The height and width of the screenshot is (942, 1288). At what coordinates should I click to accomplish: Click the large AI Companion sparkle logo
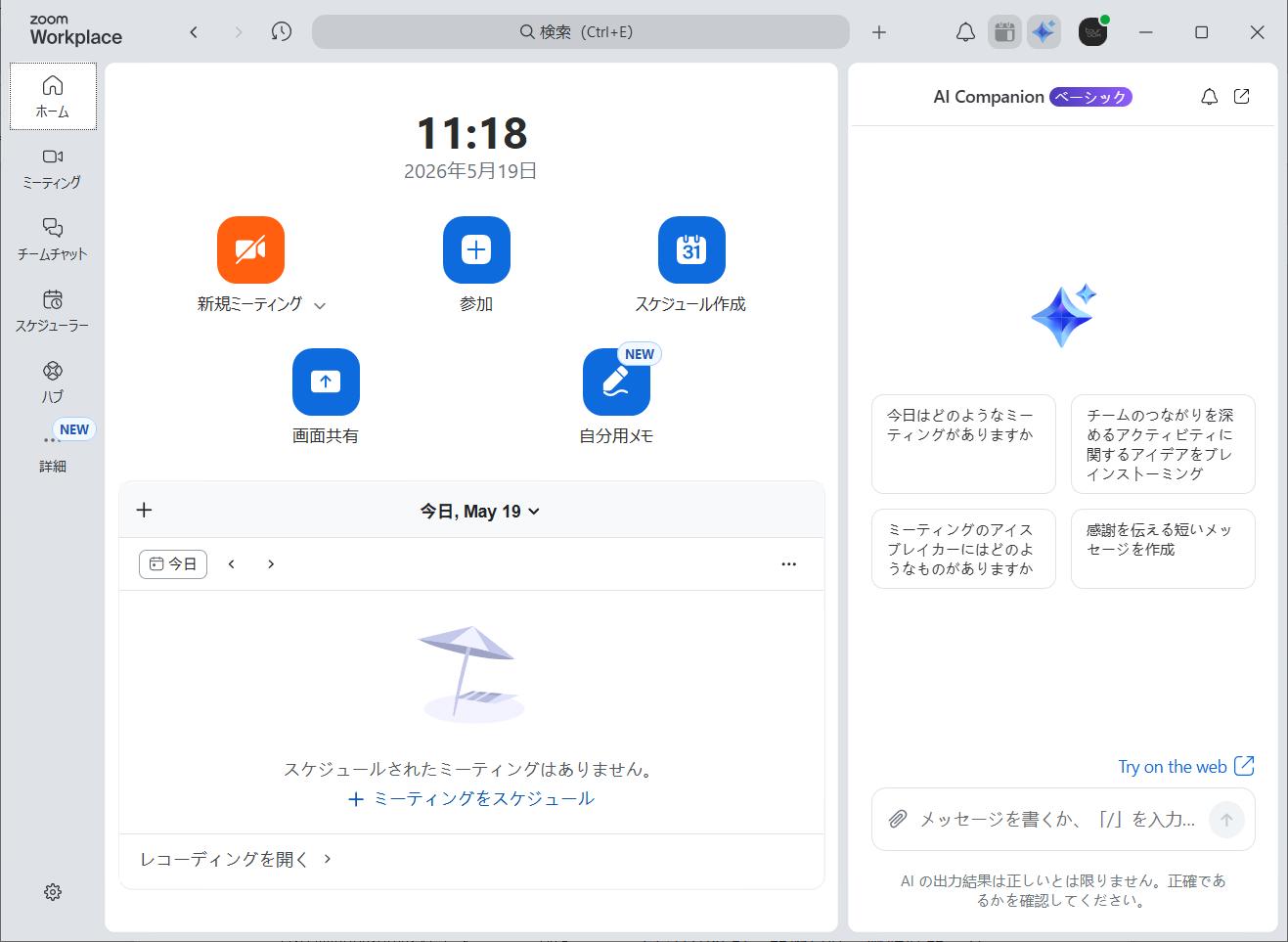1064,316
